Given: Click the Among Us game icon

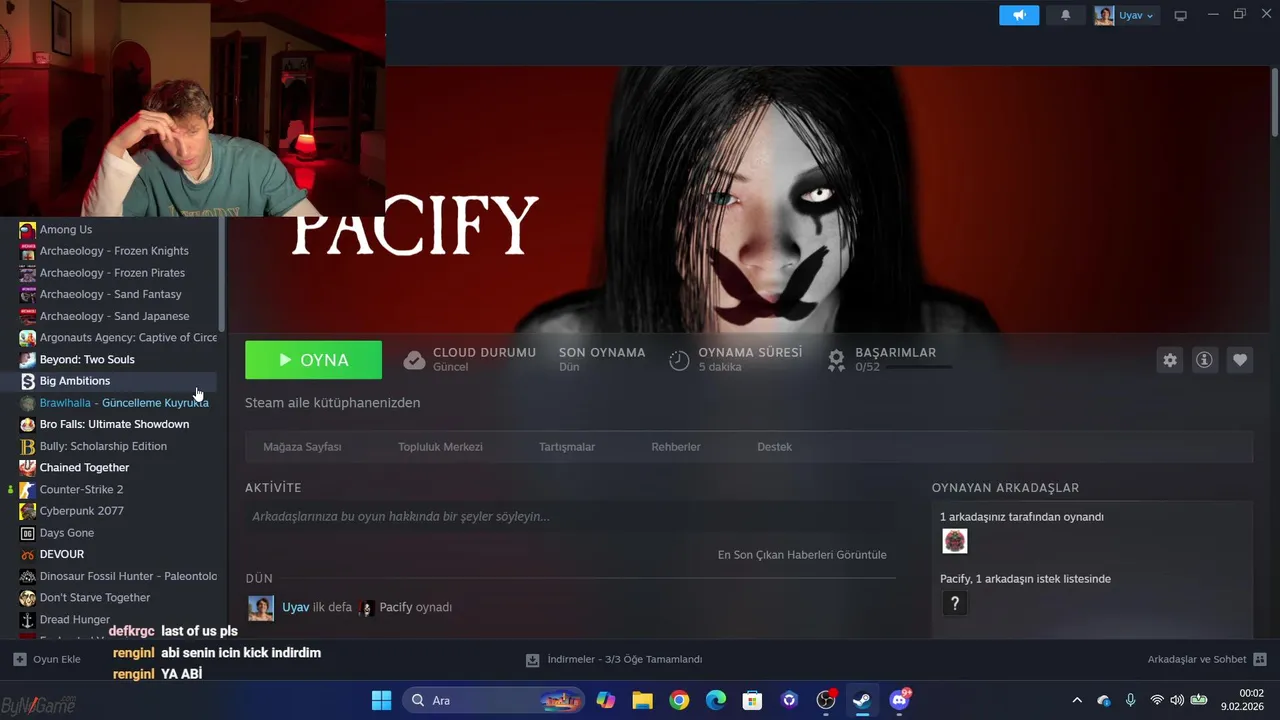Looking at the screenshot, I should [x=28, y=230].
